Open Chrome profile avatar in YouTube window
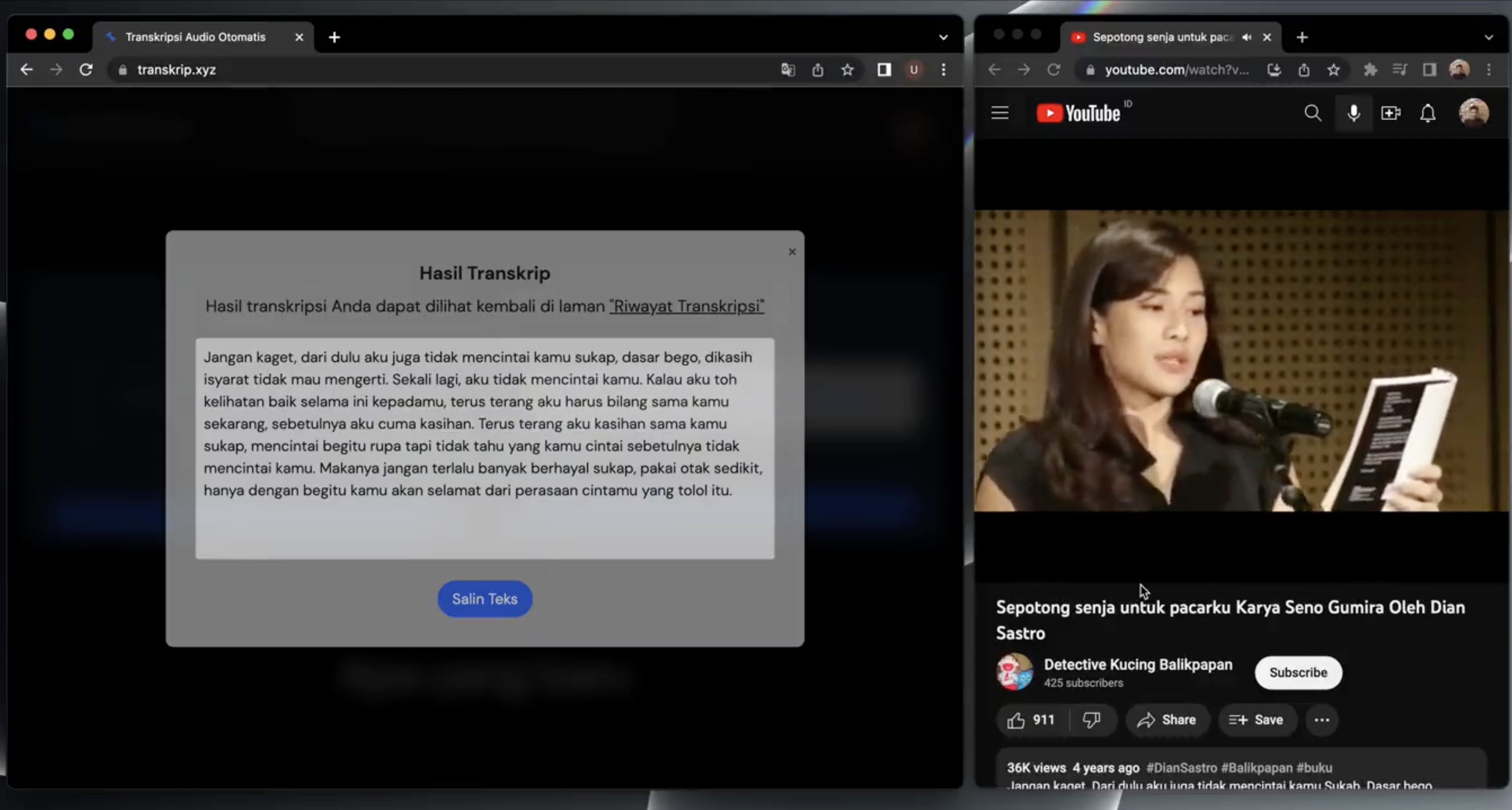The height and width of the screenshot is (810, 1512). [x=1459, y=70]
